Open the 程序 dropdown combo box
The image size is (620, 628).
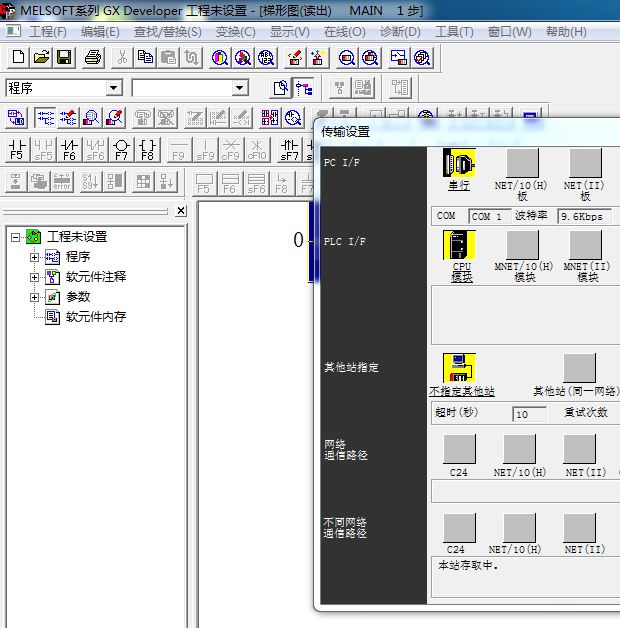click(x=113, y=88)
